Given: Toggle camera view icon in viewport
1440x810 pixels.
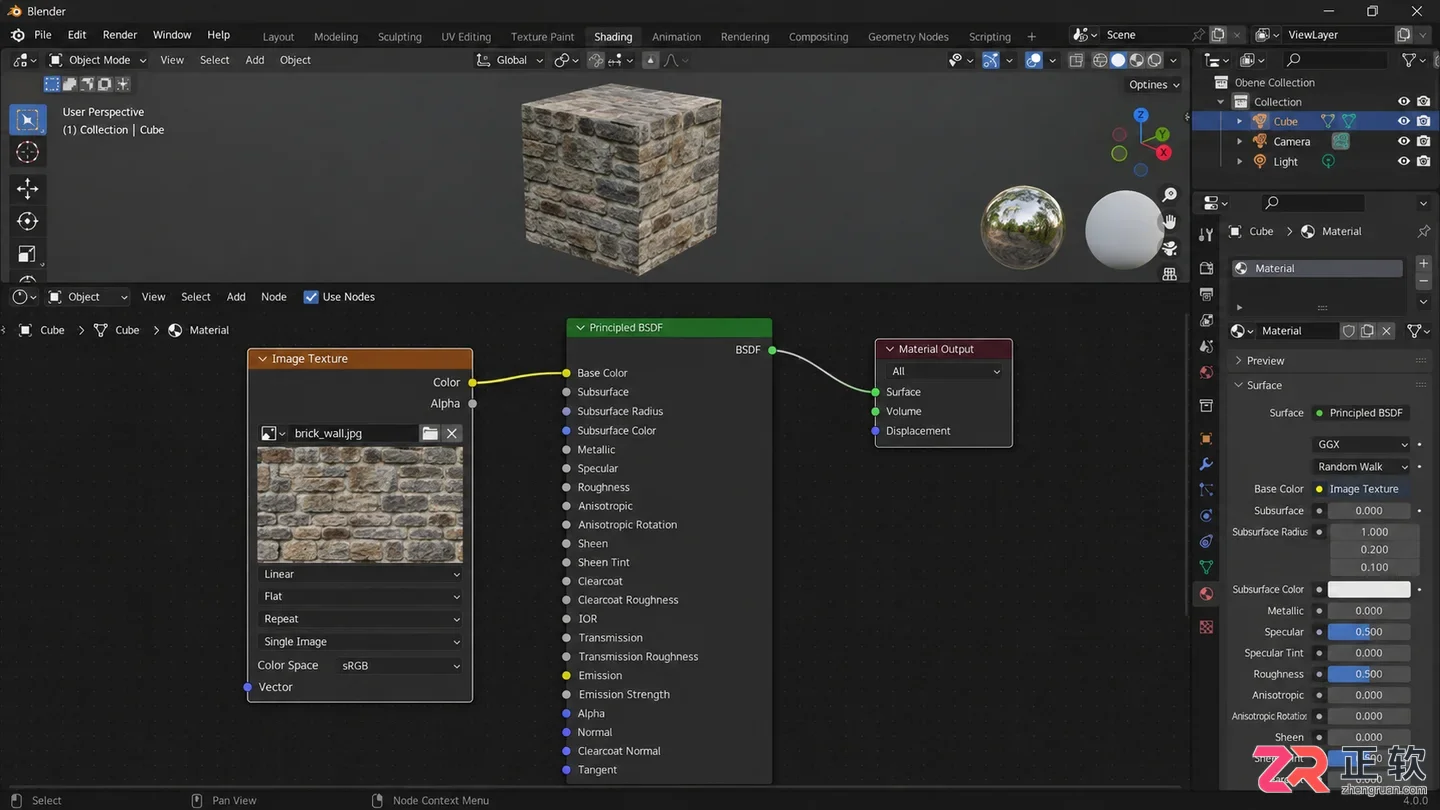Looking at the screenshot, I should 1169,248.
